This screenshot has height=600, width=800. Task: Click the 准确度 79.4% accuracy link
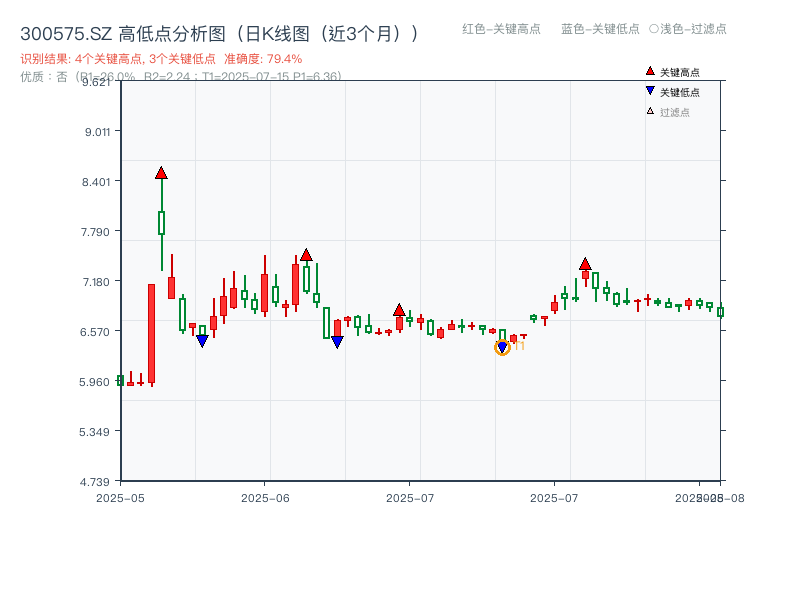(262, 60)
